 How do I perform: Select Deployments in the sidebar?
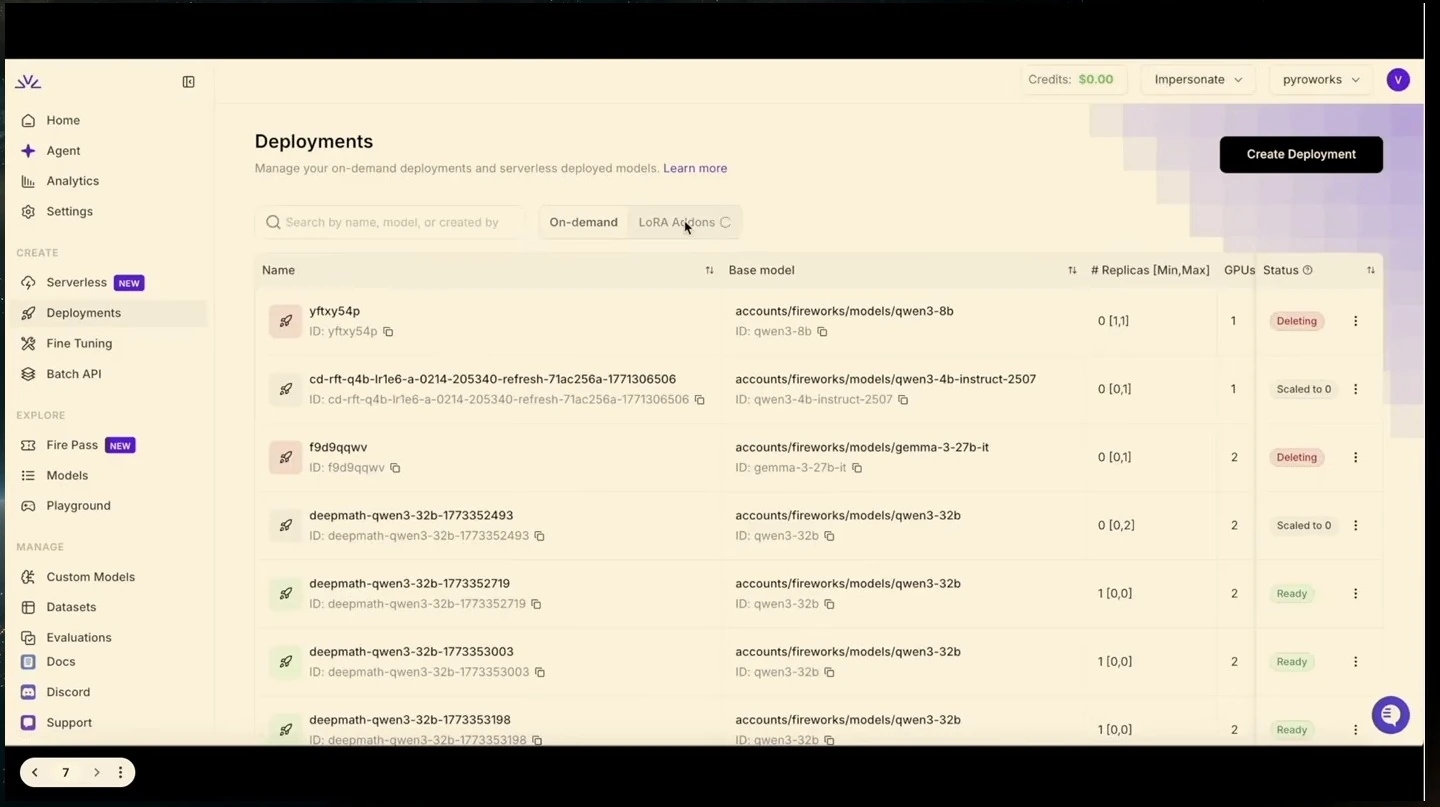point(110,313)
